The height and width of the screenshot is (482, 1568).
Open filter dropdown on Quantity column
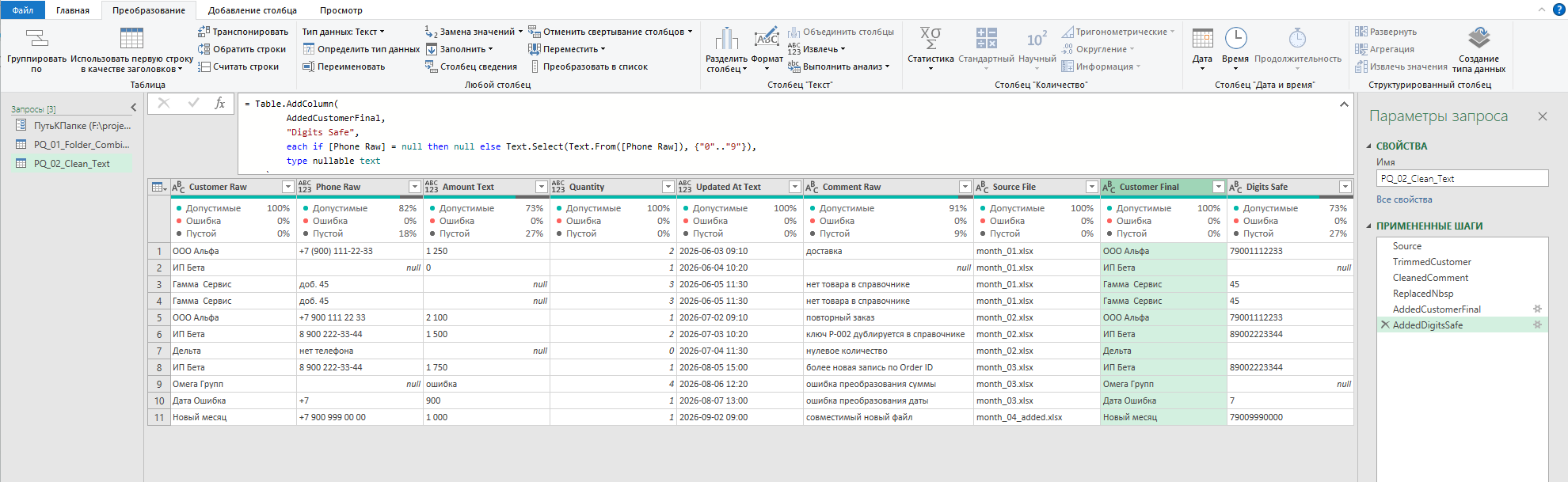[668, 187]
